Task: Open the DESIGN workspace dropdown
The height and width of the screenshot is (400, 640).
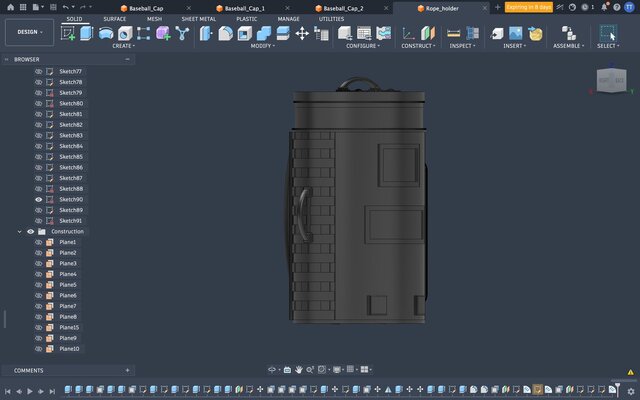Action: 29,32
